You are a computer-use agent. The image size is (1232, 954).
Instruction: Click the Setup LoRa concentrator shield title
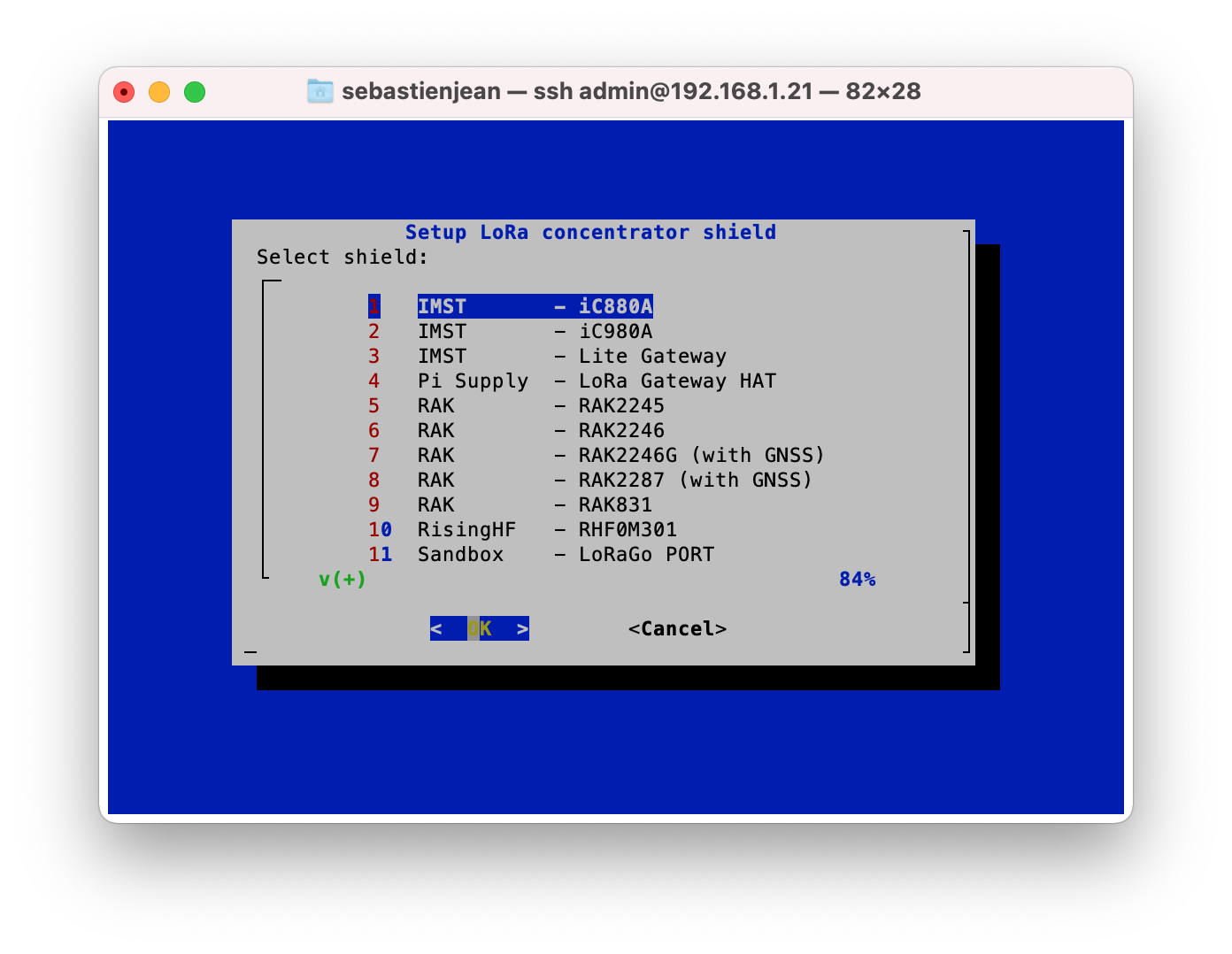coord(591,232)
